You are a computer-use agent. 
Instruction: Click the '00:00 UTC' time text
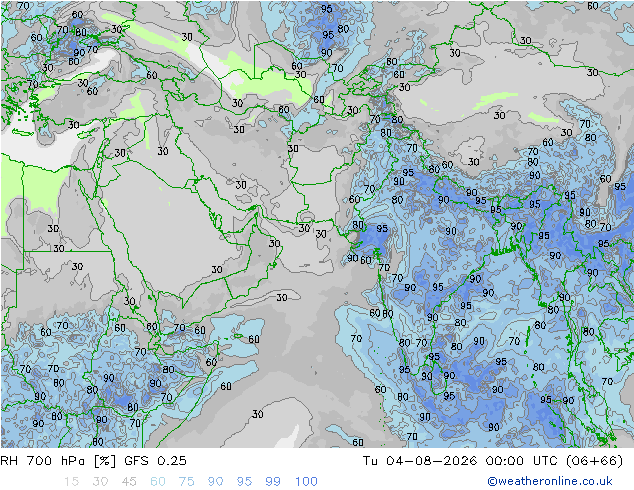click(x=522, y=461)
